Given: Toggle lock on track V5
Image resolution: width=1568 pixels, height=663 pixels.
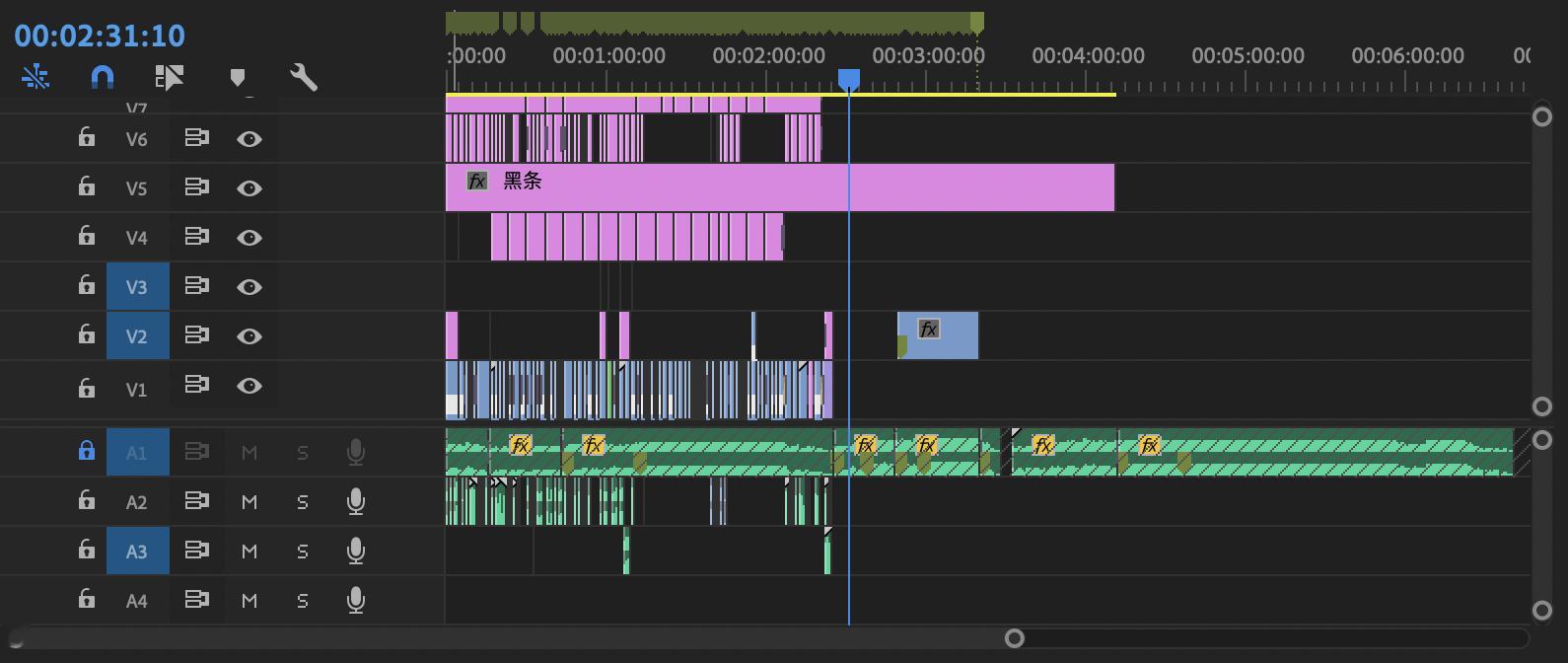Looking at the screenshot, I should point(87,186).
